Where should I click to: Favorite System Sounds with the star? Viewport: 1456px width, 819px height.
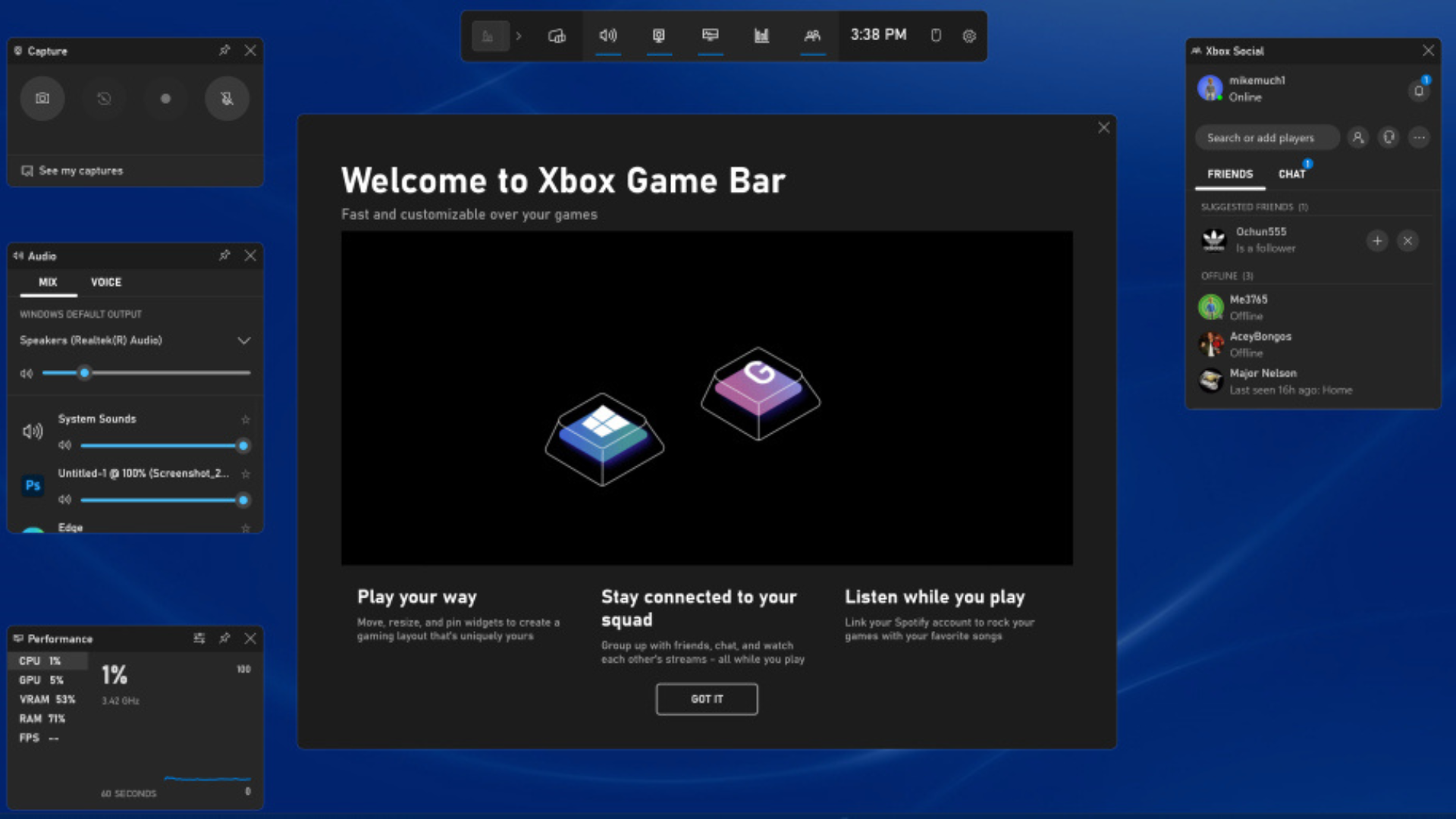click(x=245, y=419)
